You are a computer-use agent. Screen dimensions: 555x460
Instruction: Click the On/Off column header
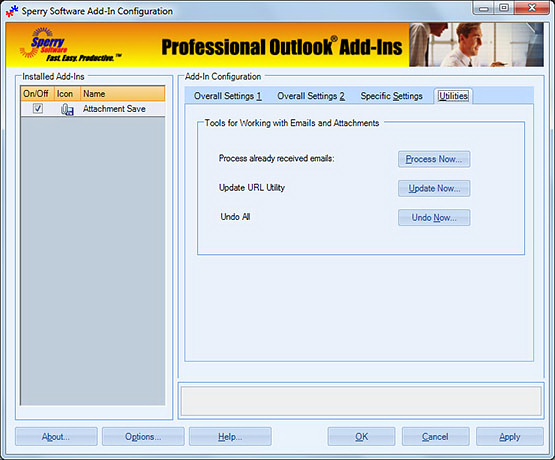click(x=37, y=94)
